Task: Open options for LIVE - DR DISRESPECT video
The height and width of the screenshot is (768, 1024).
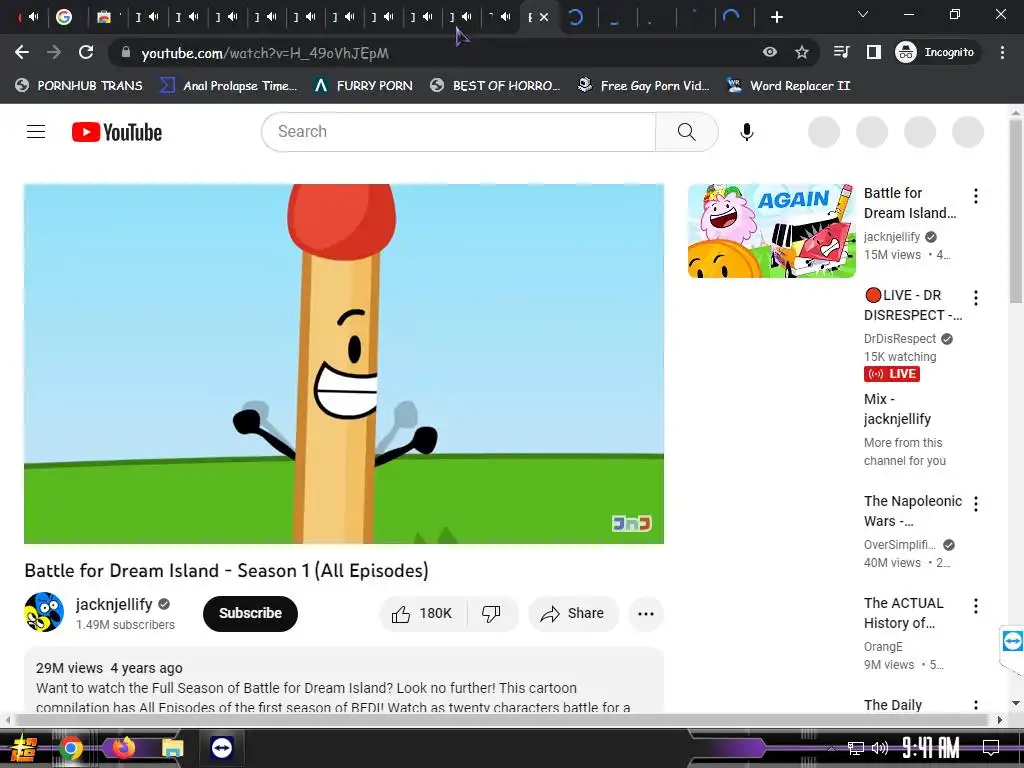Action: pos(976,298)
